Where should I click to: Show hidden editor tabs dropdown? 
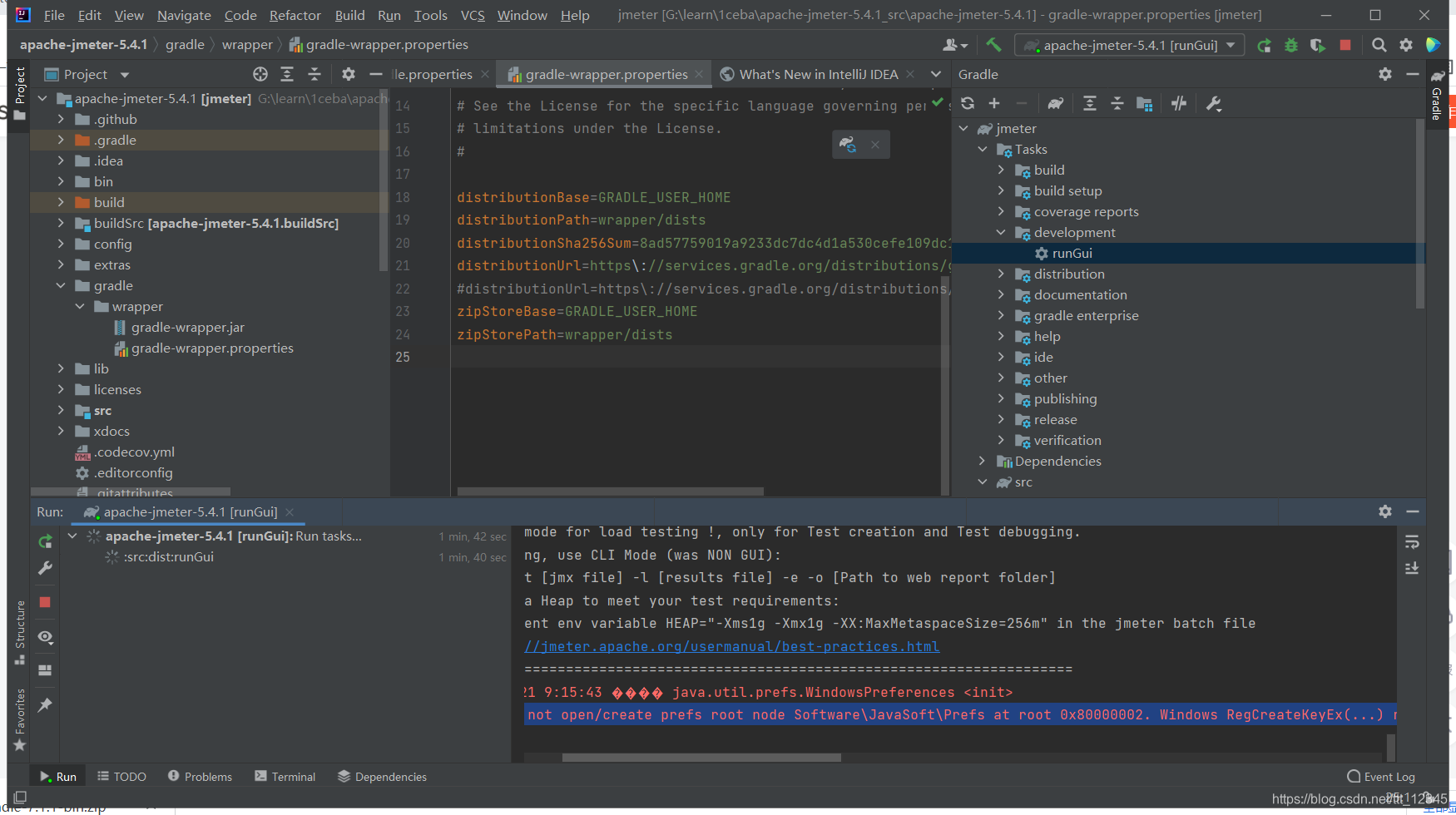[936, 74]
